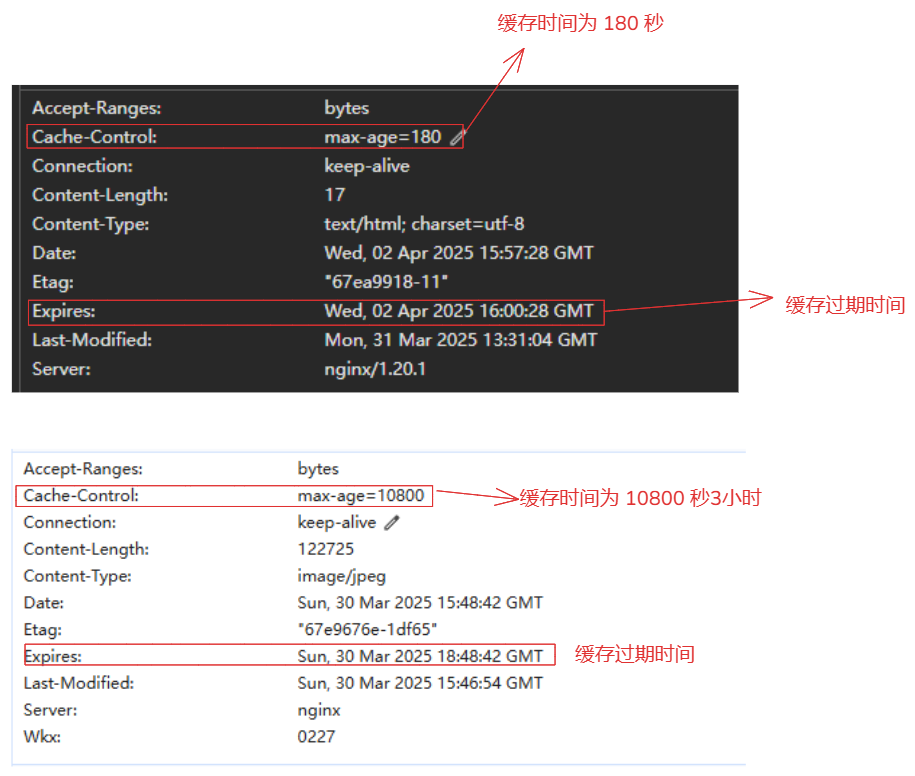Screen dimensions: 915x776
Task: Select Etag value "67e9676e-1df65"
Action: 367,630
